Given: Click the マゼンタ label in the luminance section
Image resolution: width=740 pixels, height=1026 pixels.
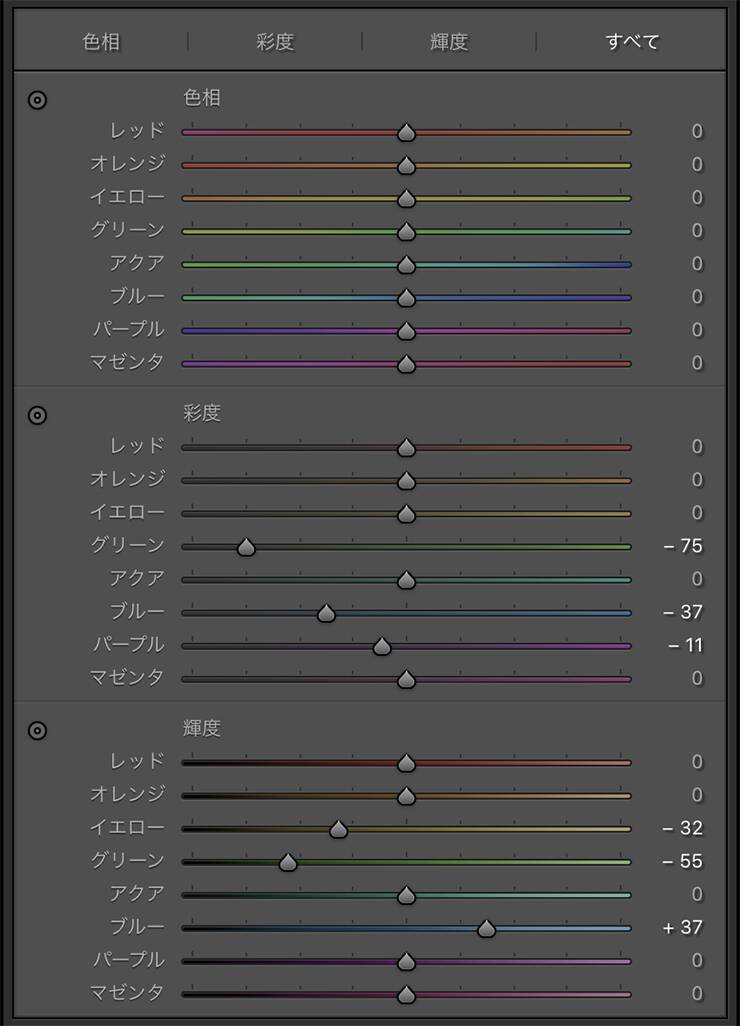Looking at the screenshot, I should (x=127, y=993).
